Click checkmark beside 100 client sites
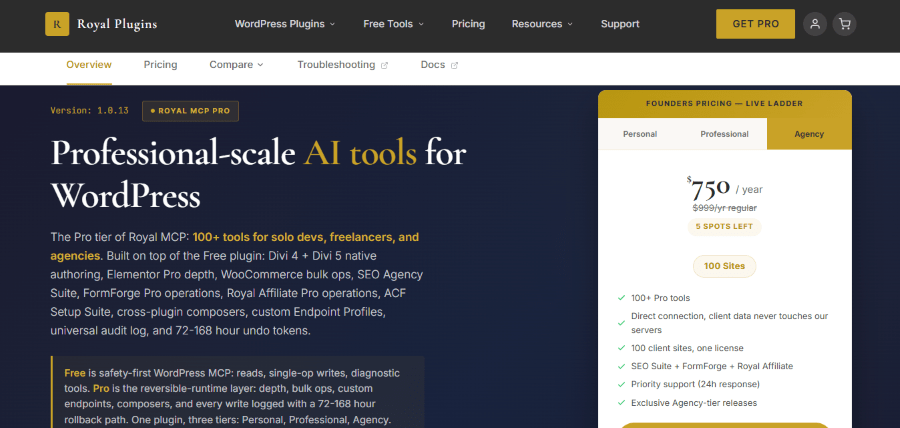Image resolution: width=900 pixels, height=428 pixels. click(x=621, y=348)
